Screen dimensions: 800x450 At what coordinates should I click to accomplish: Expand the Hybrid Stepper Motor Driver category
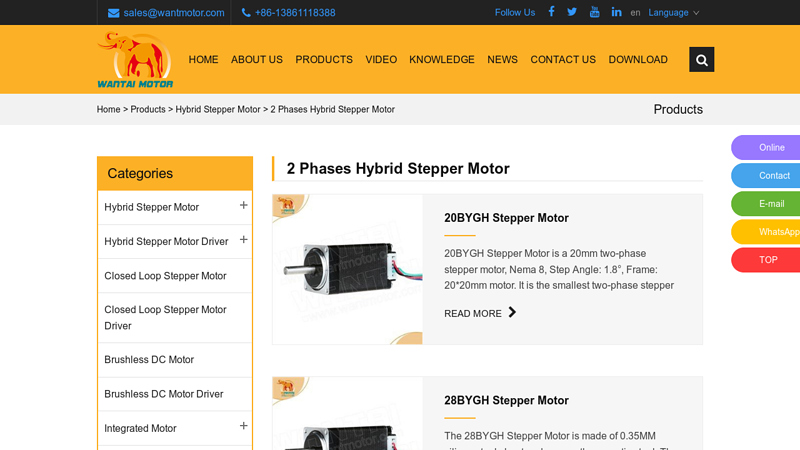[x=243, y=239]
